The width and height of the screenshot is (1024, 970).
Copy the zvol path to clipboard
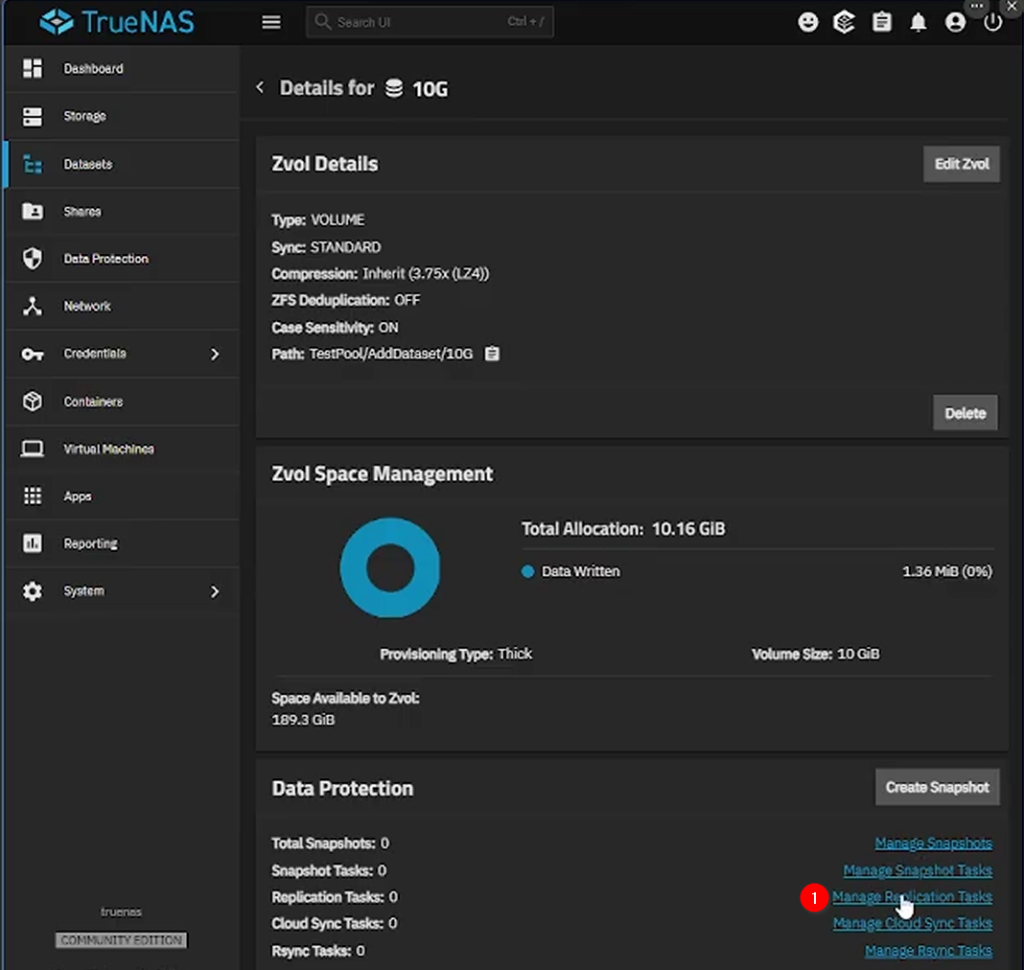492,354
